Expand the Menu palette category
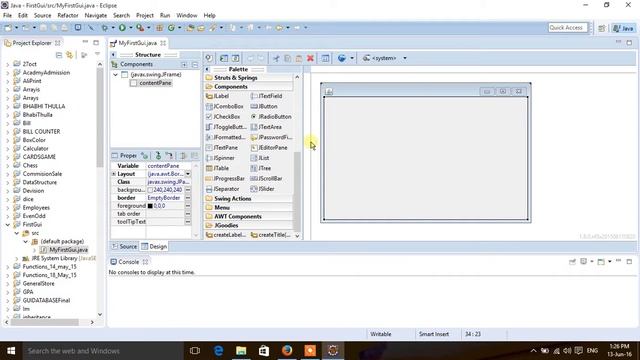The height and width of the screenshot is (360, 640). [249, 208]
